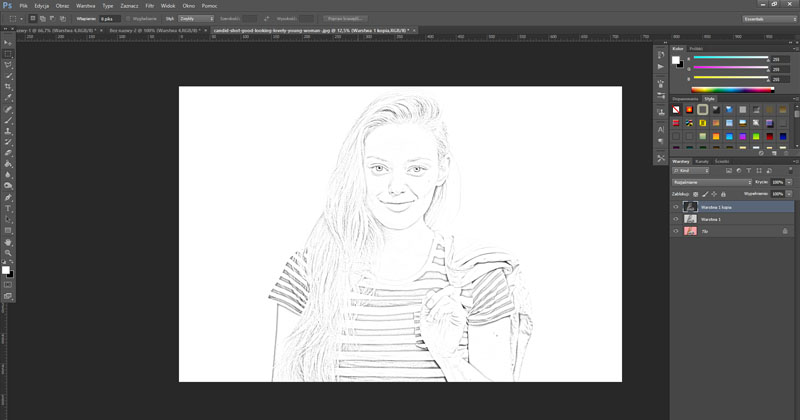This screenshot has width=800, height=420.
Task: Select the Clone Stamp tool
Action: point(9,130)
